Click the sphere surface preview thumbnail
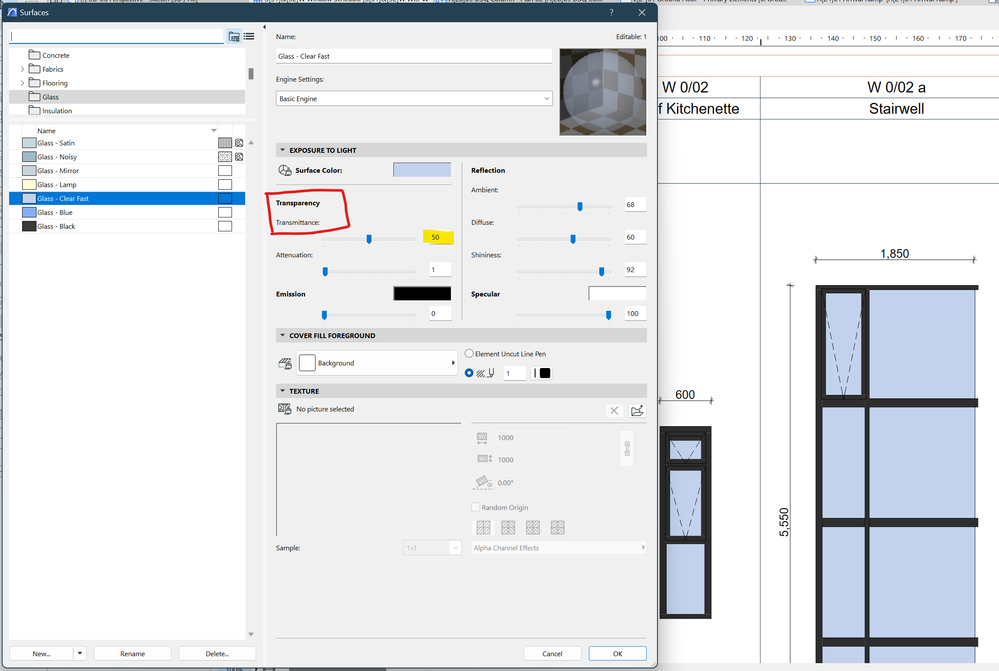 (x=603, y=92)
